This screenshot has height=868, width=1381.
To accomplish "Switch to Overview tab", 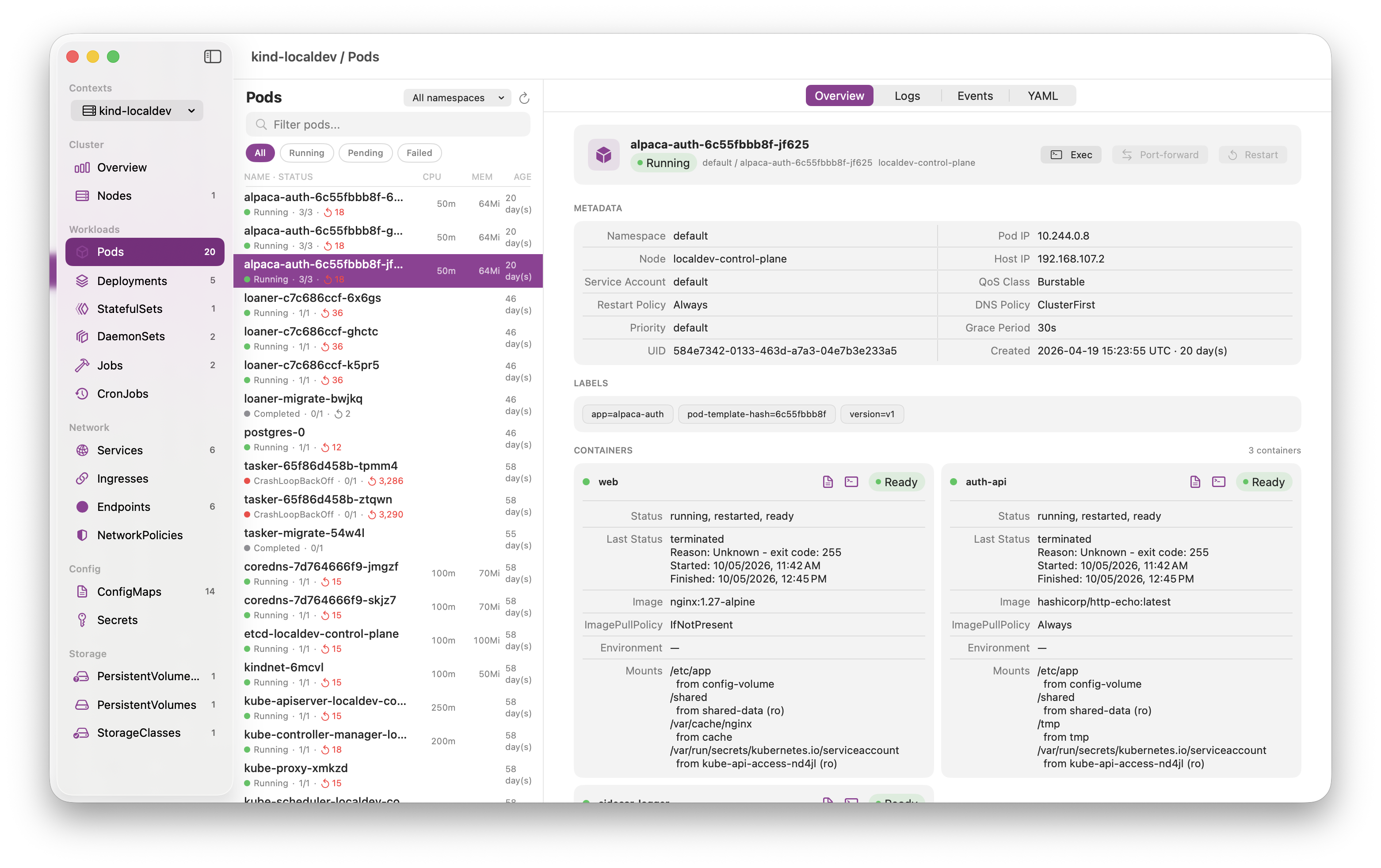I will point(839,96).
